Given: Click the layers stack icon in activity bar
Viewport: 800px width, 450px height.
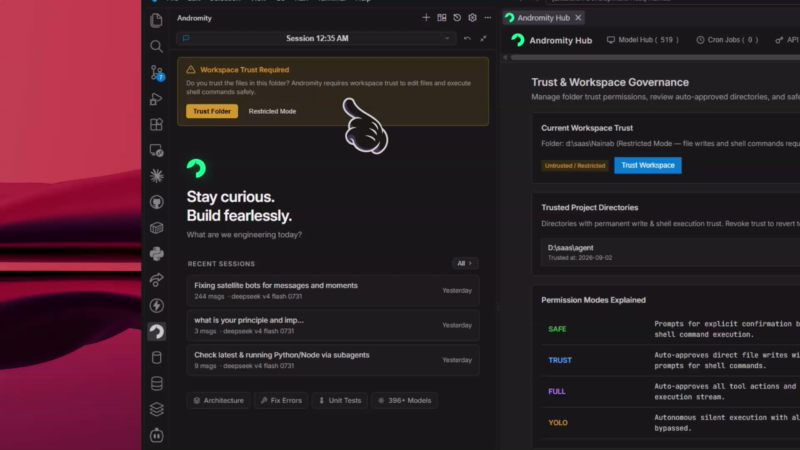Looking at the screenshot, I should tap(157, 409).
